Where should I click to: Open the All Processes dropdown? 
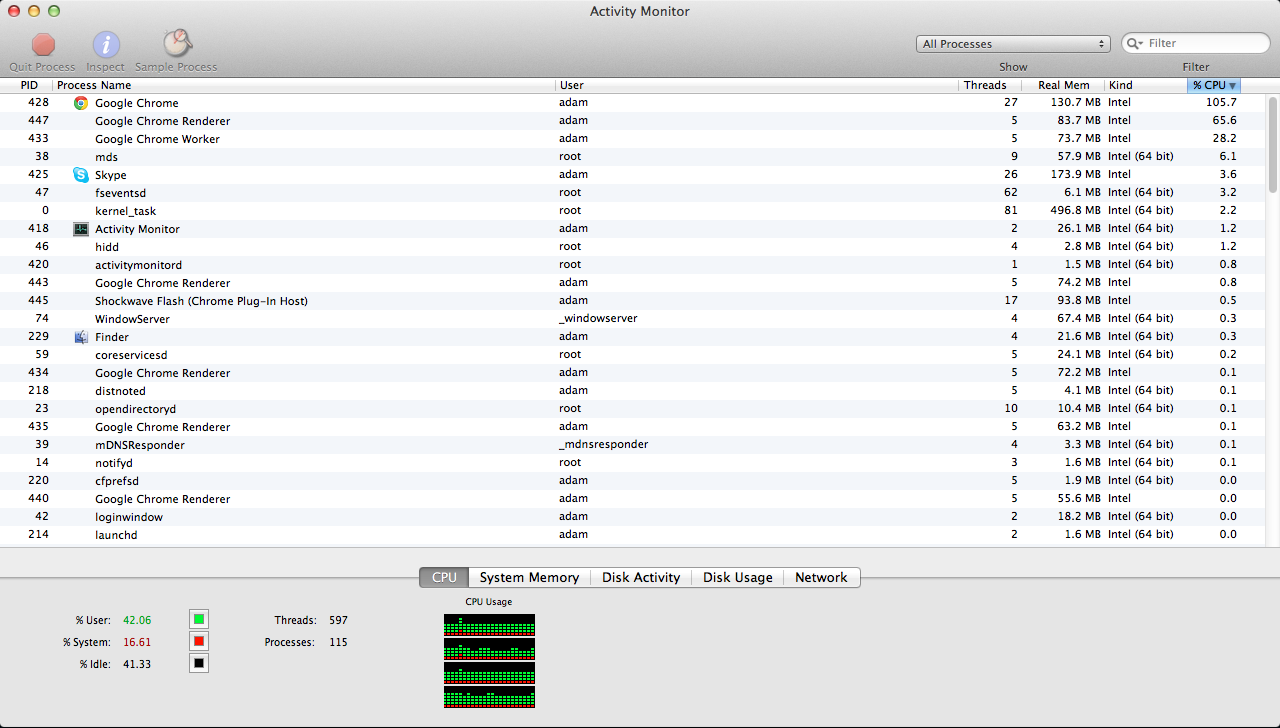pyautogui.click(x=1014, y=44)
